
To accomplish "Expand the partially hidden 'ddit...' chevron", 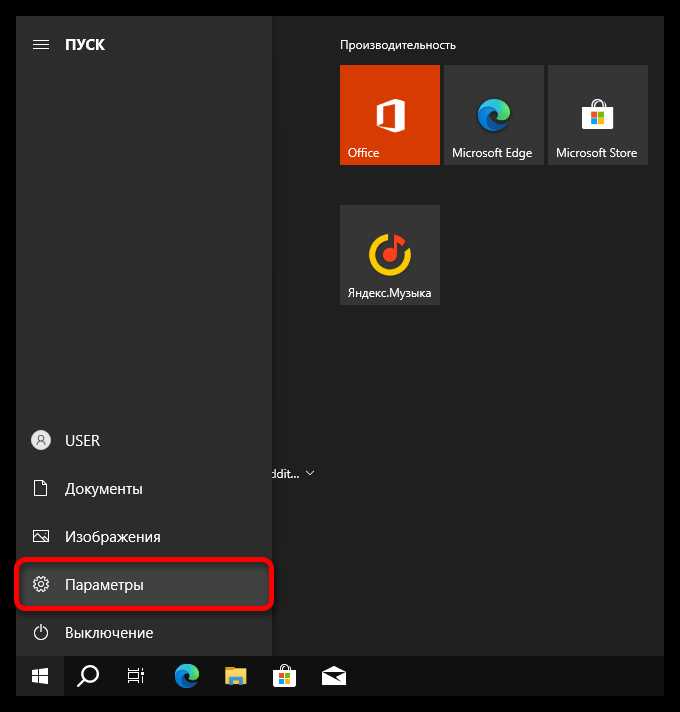I will [310, 473].
